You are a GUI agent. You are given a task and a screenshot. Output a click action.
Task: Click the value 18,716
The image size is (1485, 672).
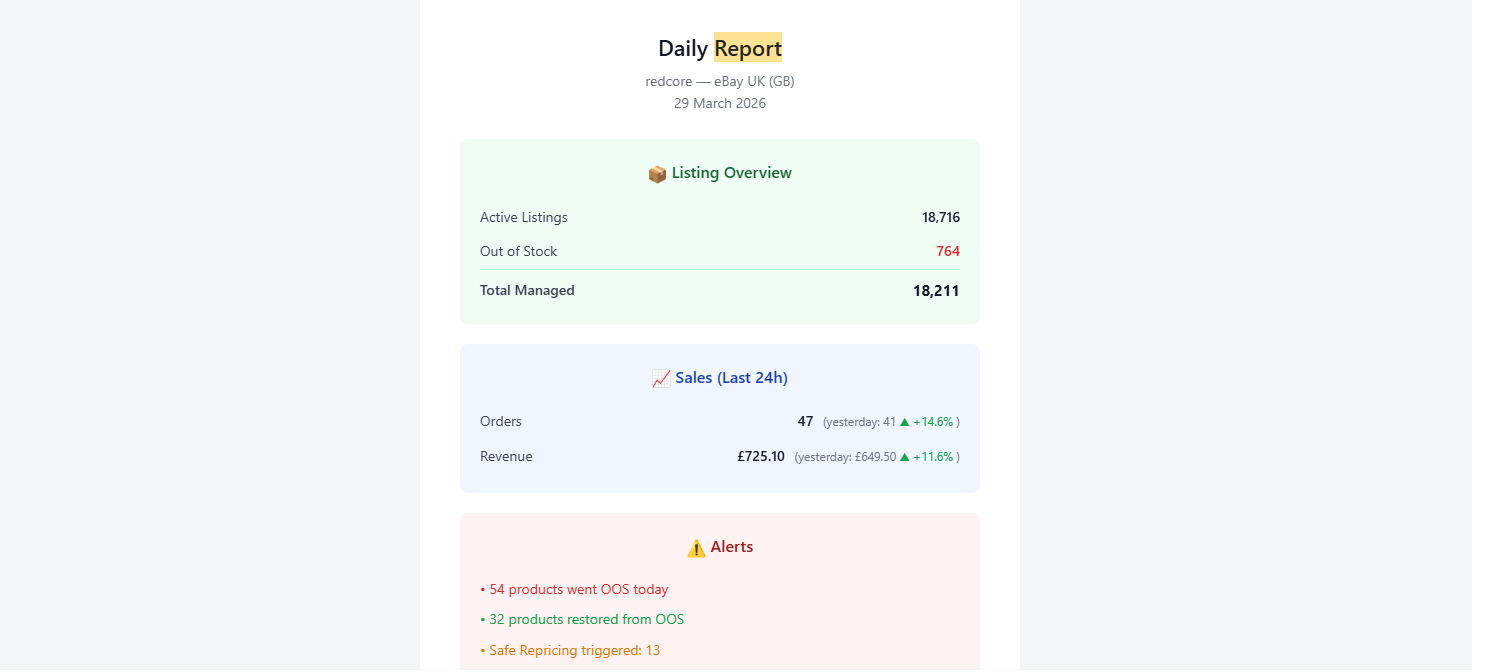pos(941,217)
